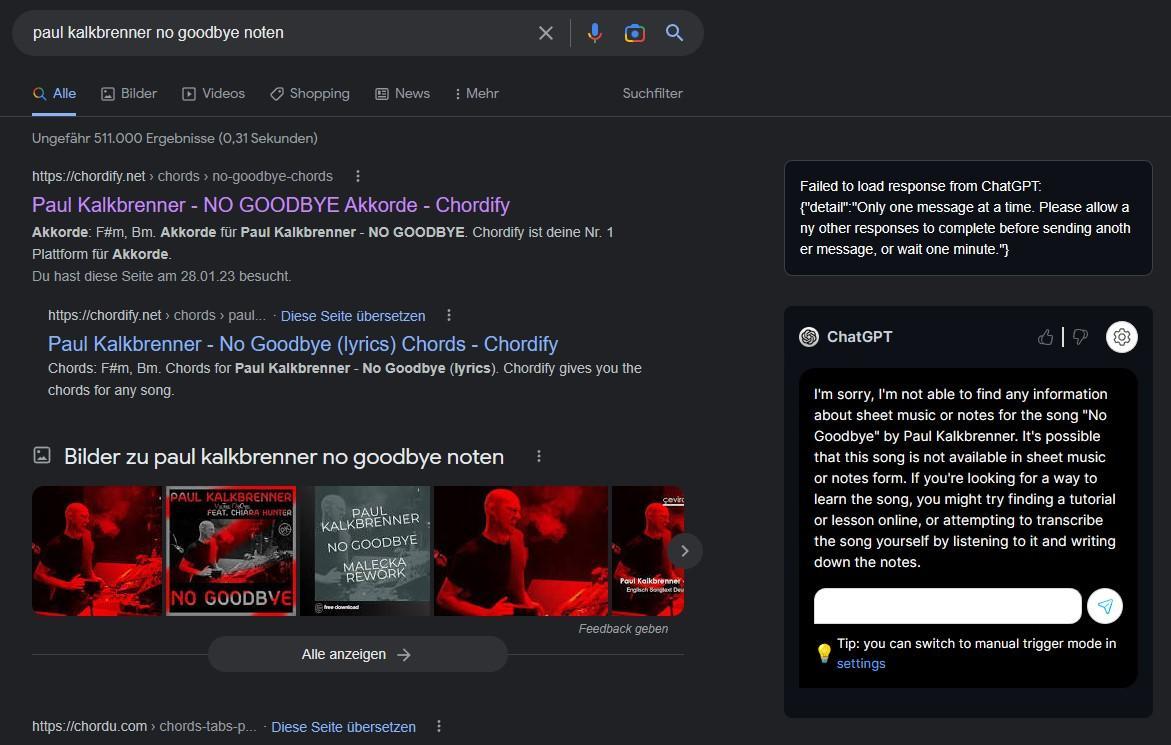Screen dimensions: 1171x745
Task: Give ChatGPT answer a thumbs up
Action: click(x=1046, y=337)
